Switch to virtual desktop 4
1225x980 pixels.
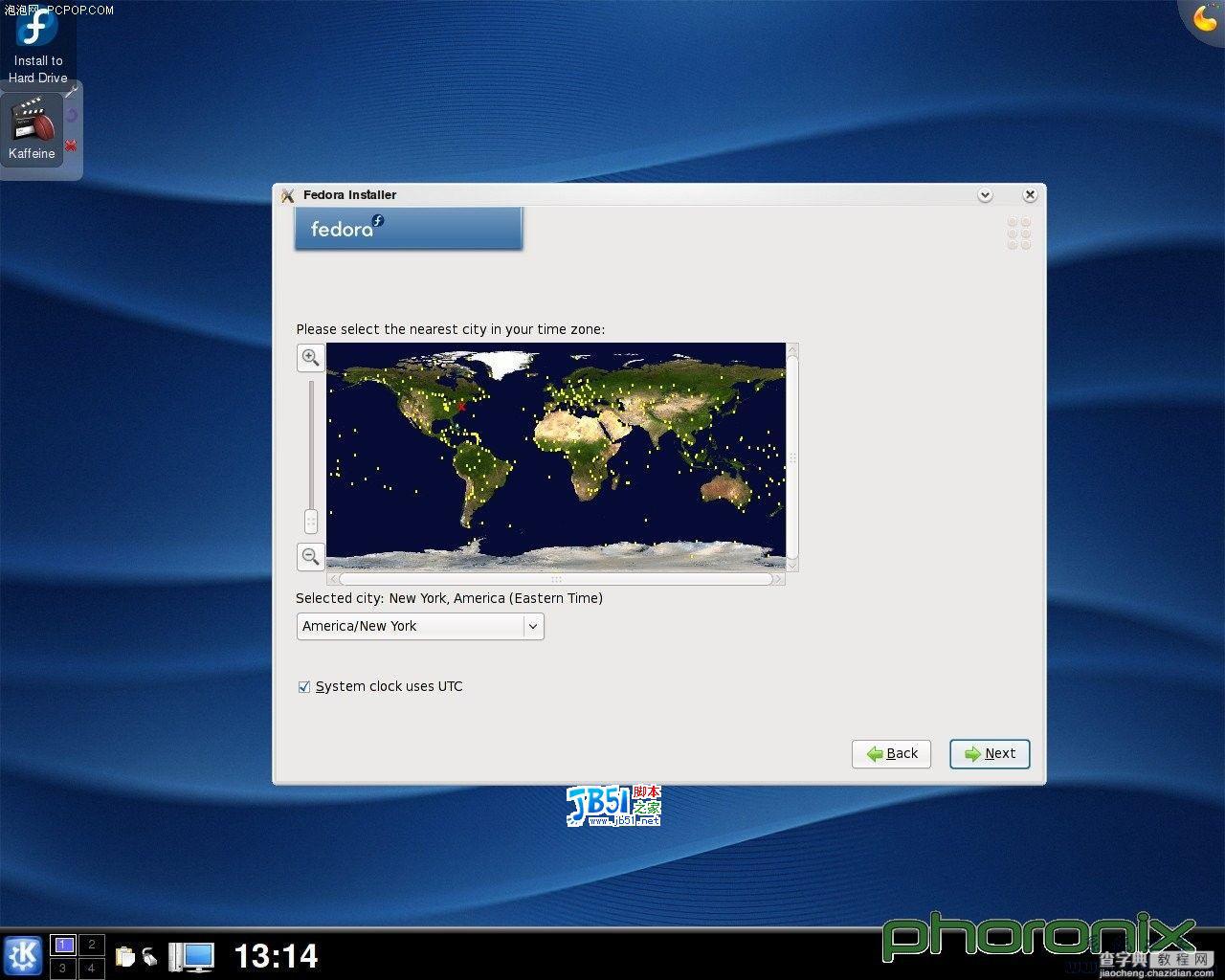pyautogui.click(x=91, y=968)
